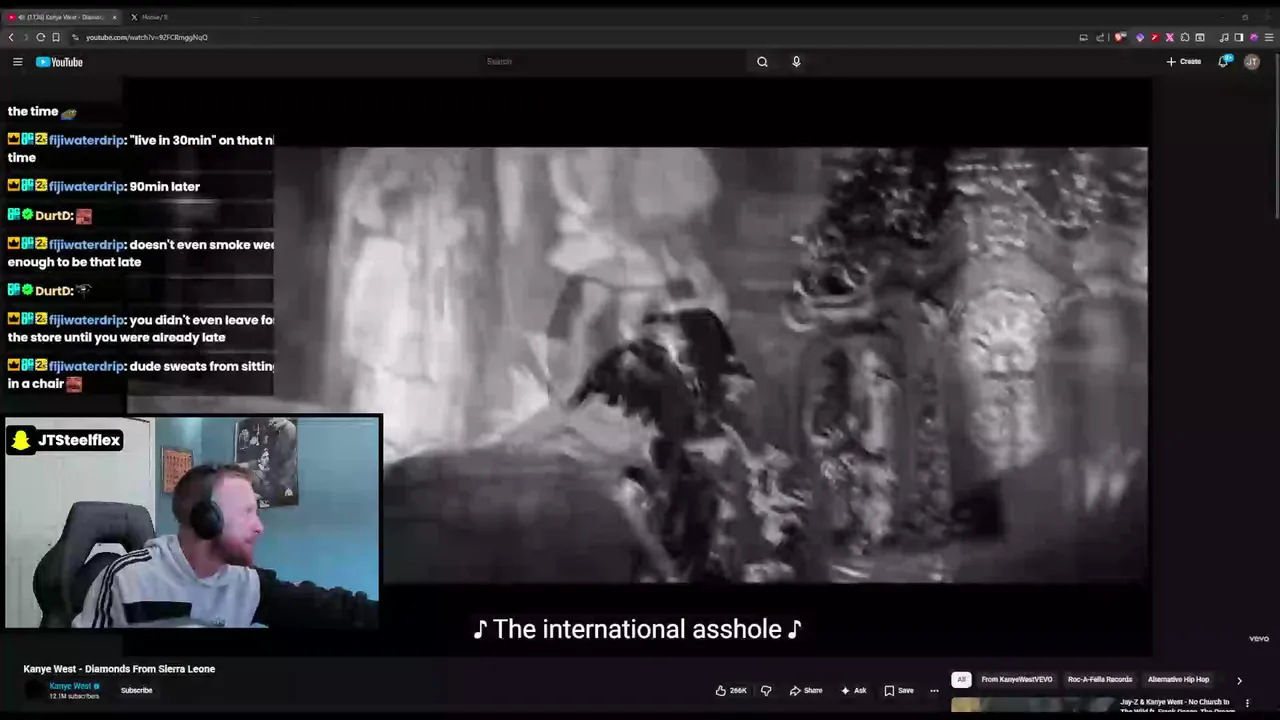Image resolution: width=1280 pixels, height=720 pixels.
Task: Click the YouTube search magnifier button
Action: coord(762,62)
